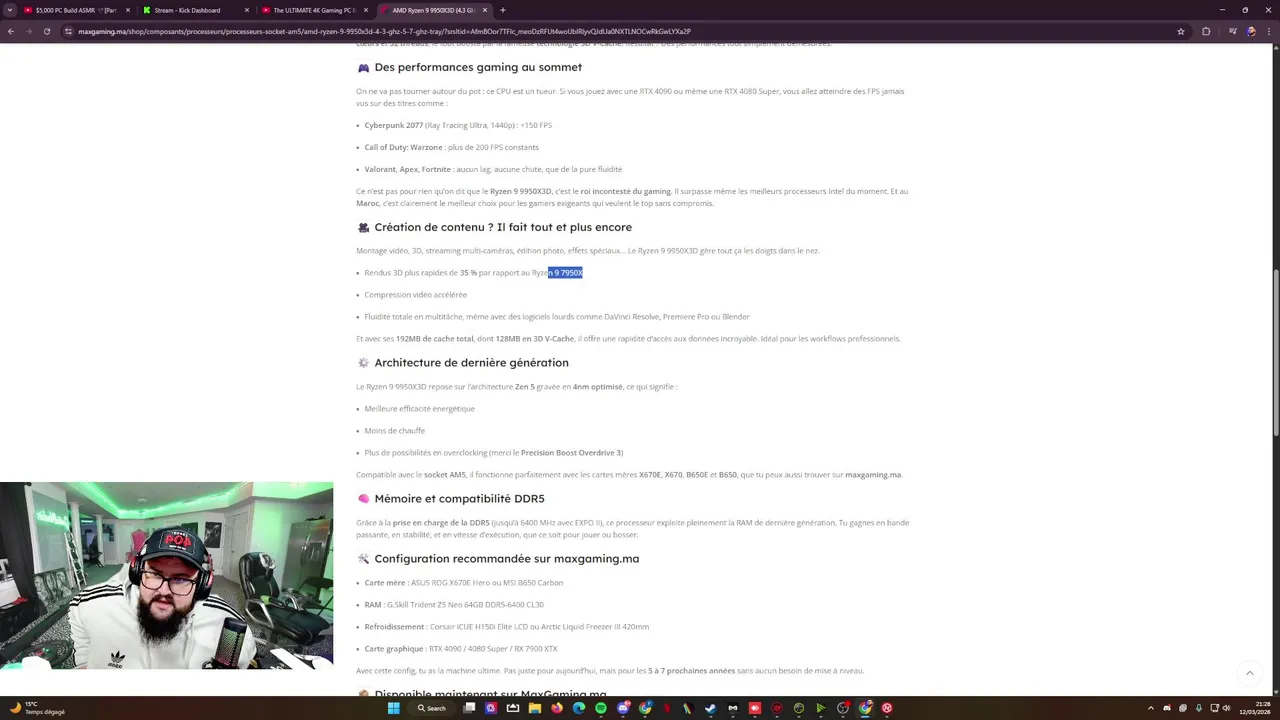
Task: View site information icon in address bar
Action: click(x=68, y=31)
